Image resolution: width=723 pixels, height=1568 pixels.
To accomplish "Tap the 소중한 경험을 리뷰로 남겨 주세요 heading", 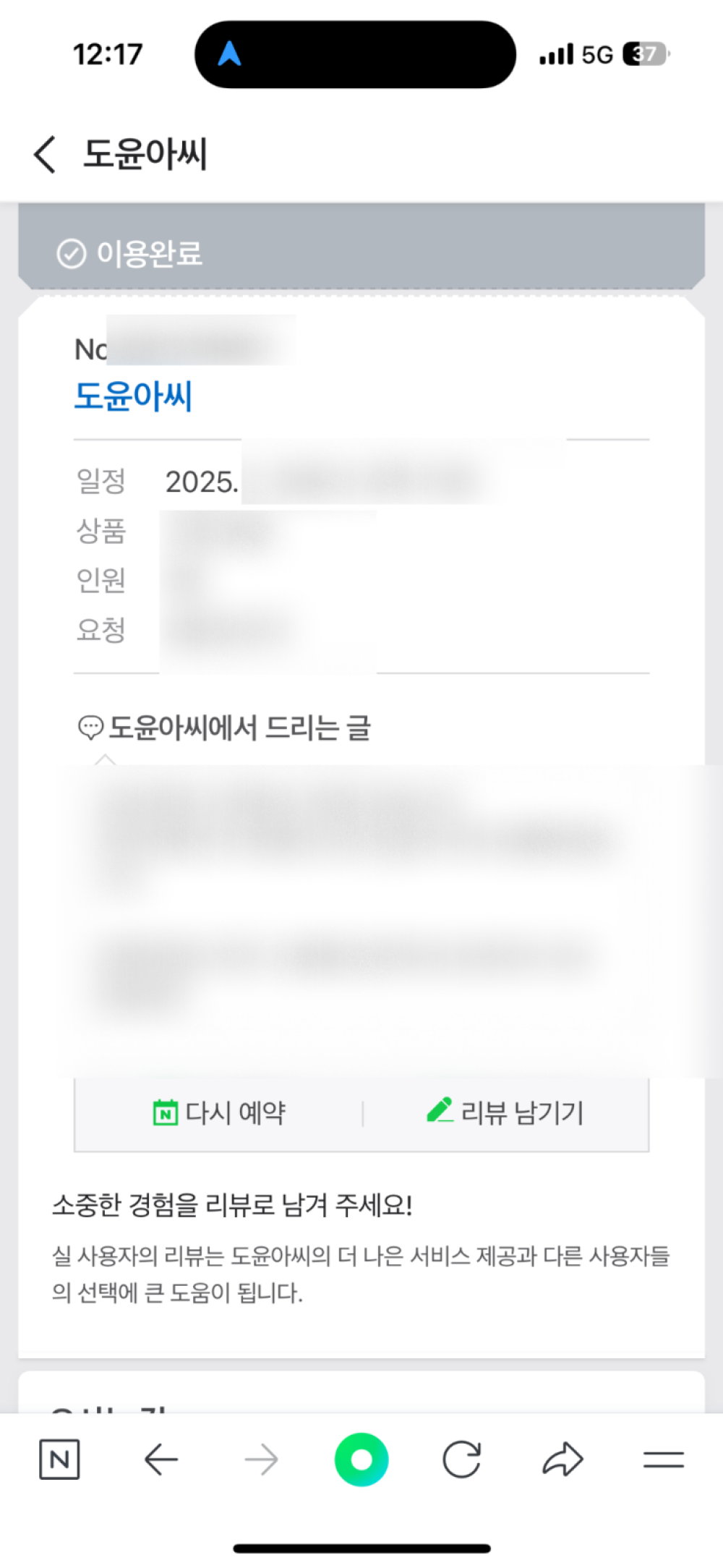I will point(232,1206).
